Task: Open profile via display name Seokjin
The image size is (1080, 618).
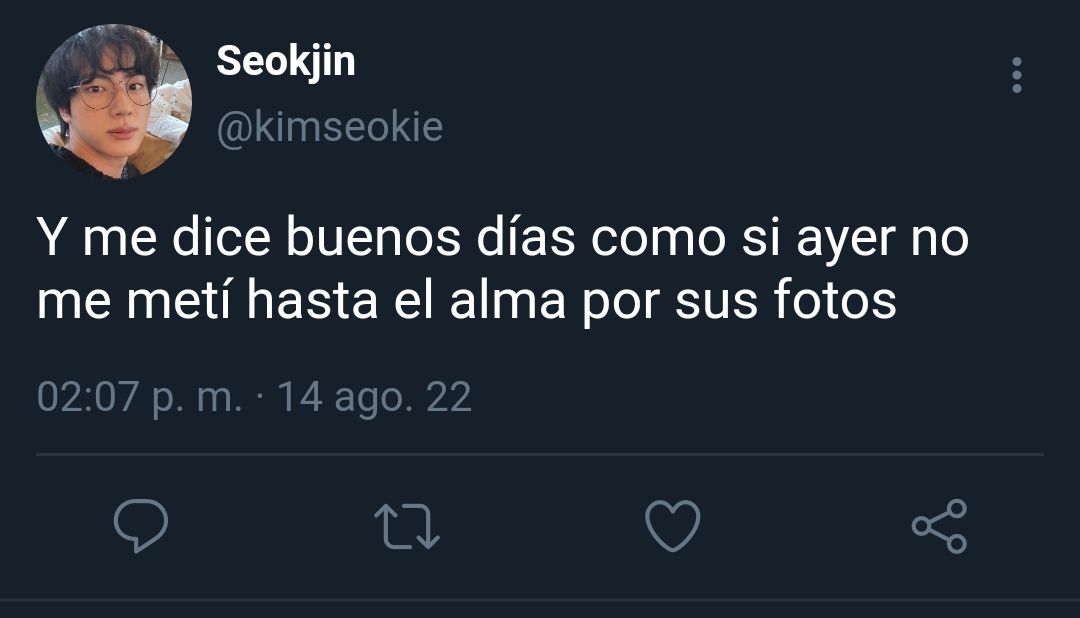Action: coord(286,62)
